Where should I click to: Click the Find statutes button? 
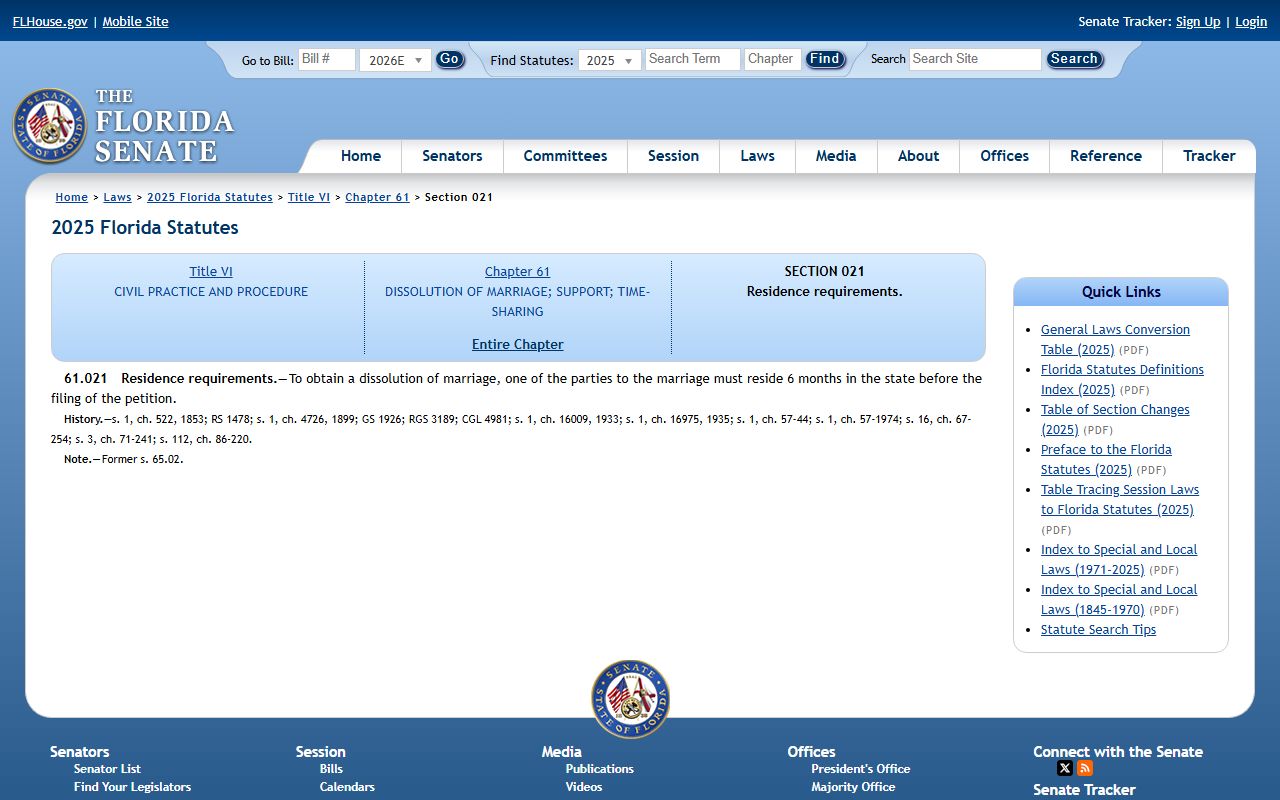[x=825, y=59]
